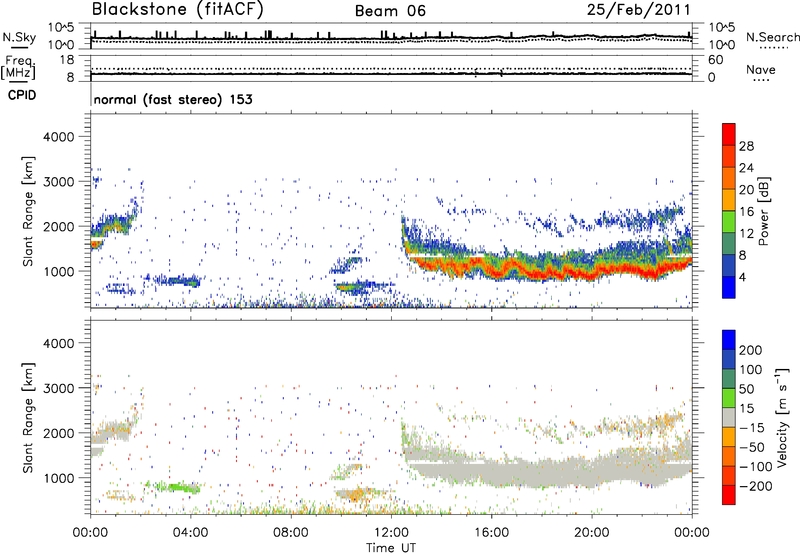Click the "N.Search" legend label
This screenshot has width=800, height=554.
(x=772, y=37)
